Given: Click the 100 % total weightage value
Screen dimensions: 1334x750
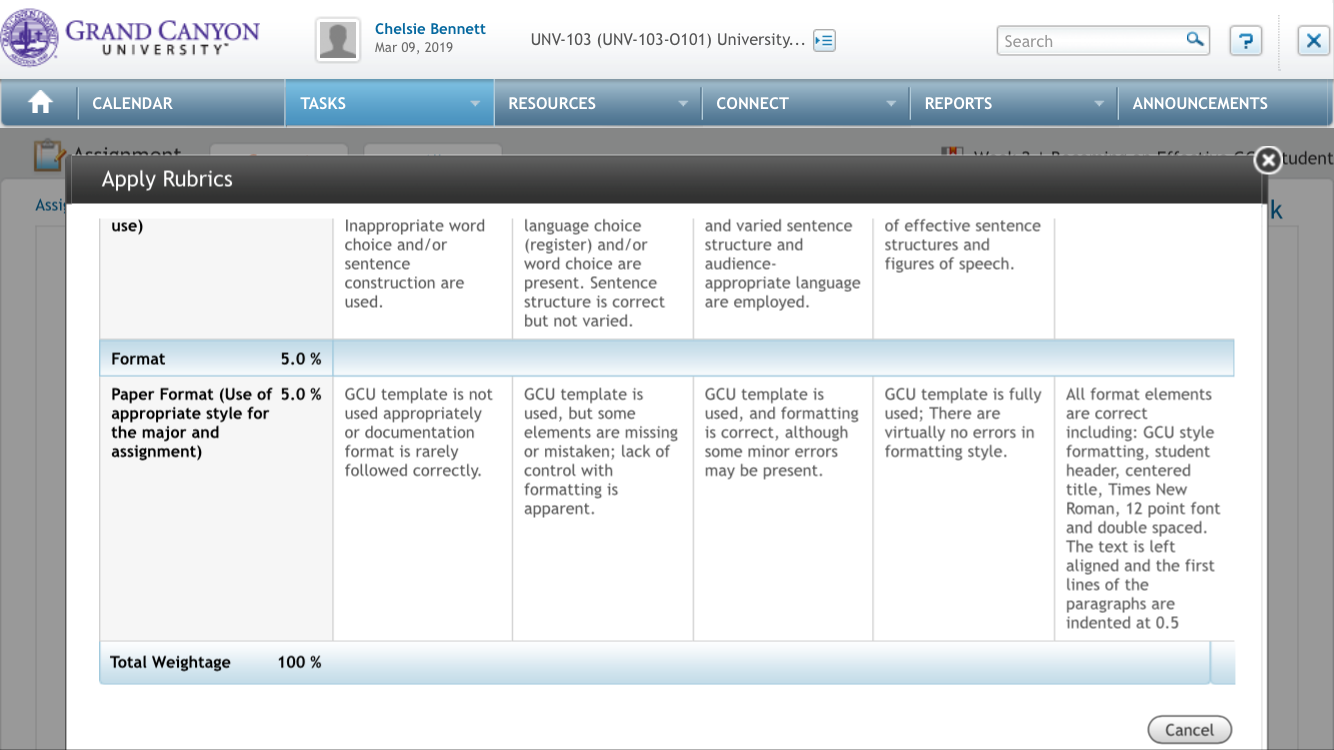Looking at the screenshot, I should 299,662.
